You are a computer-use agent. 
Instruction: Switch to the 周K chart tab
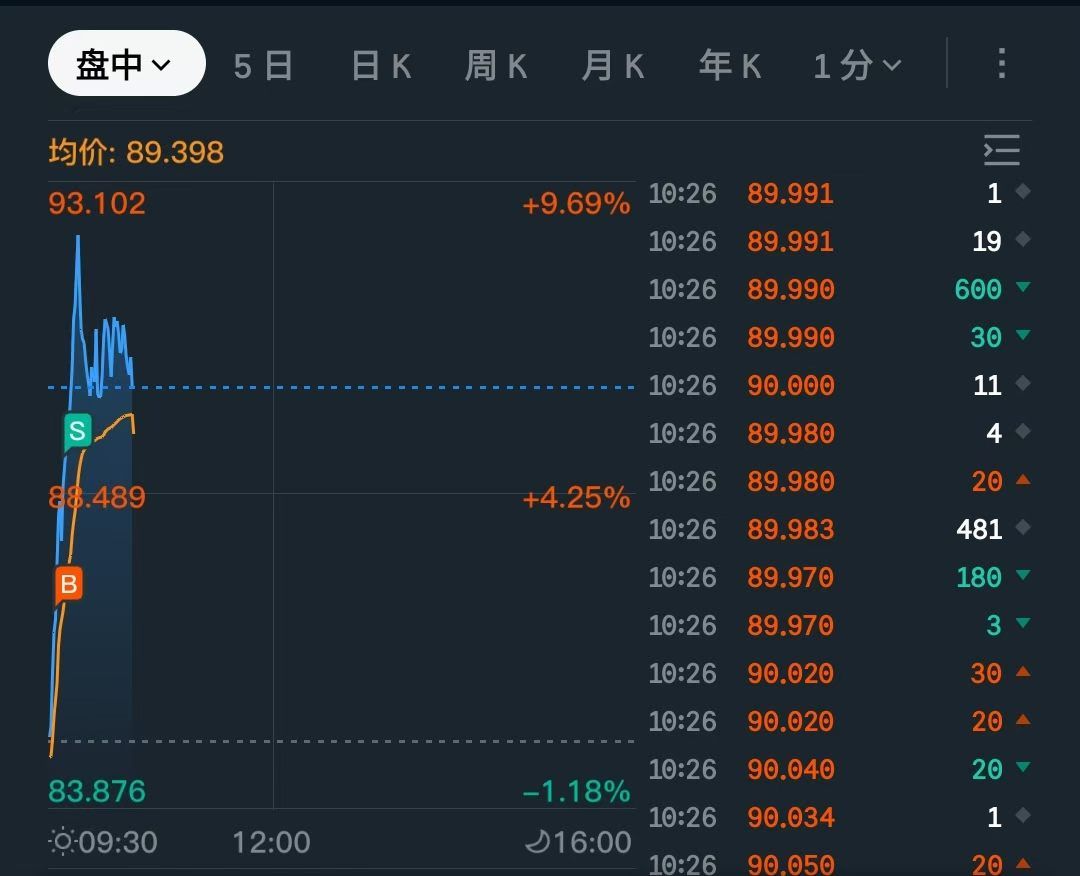(496, 66)
